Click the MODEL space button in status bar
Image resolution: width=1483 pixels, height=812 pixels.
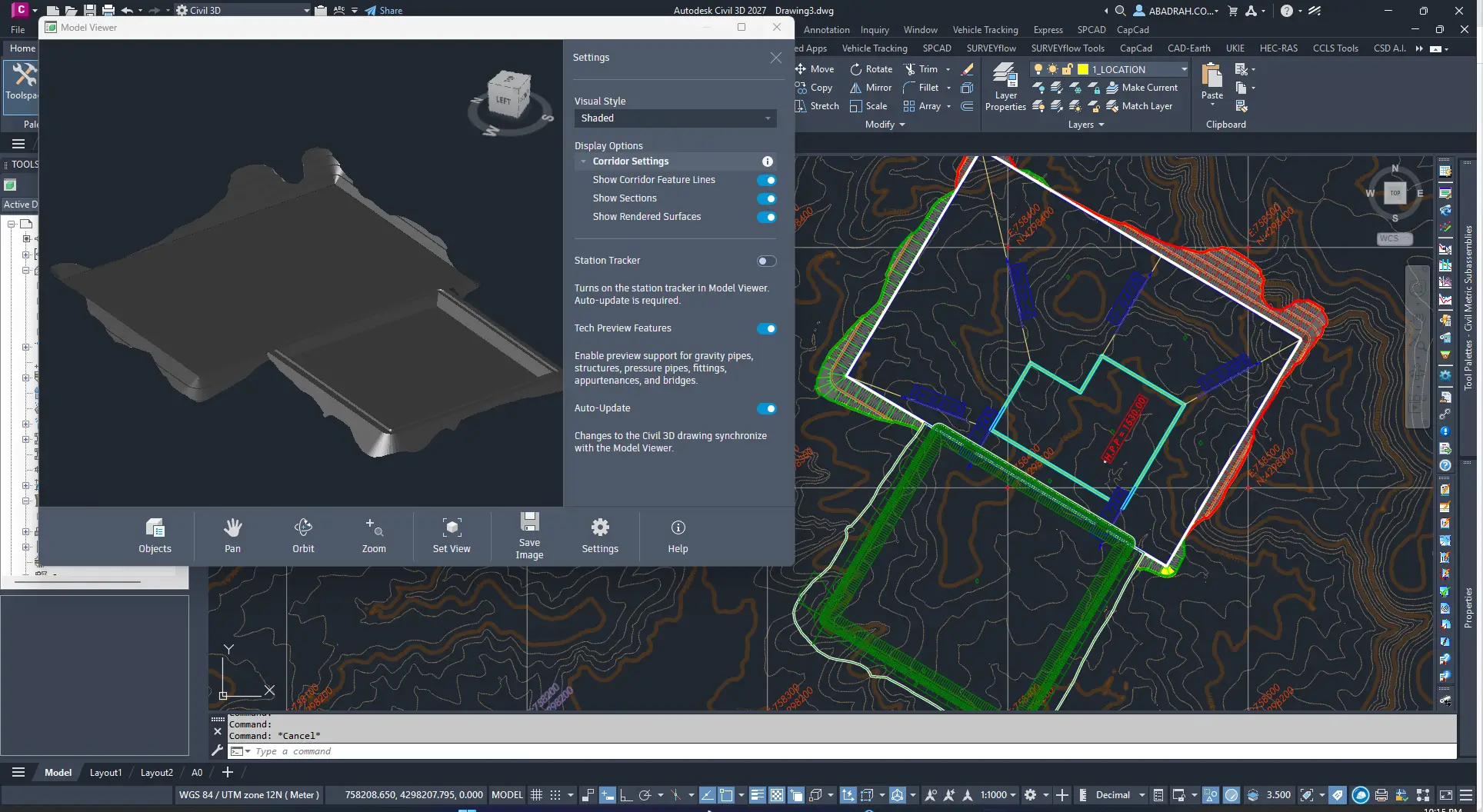point(507,795)
